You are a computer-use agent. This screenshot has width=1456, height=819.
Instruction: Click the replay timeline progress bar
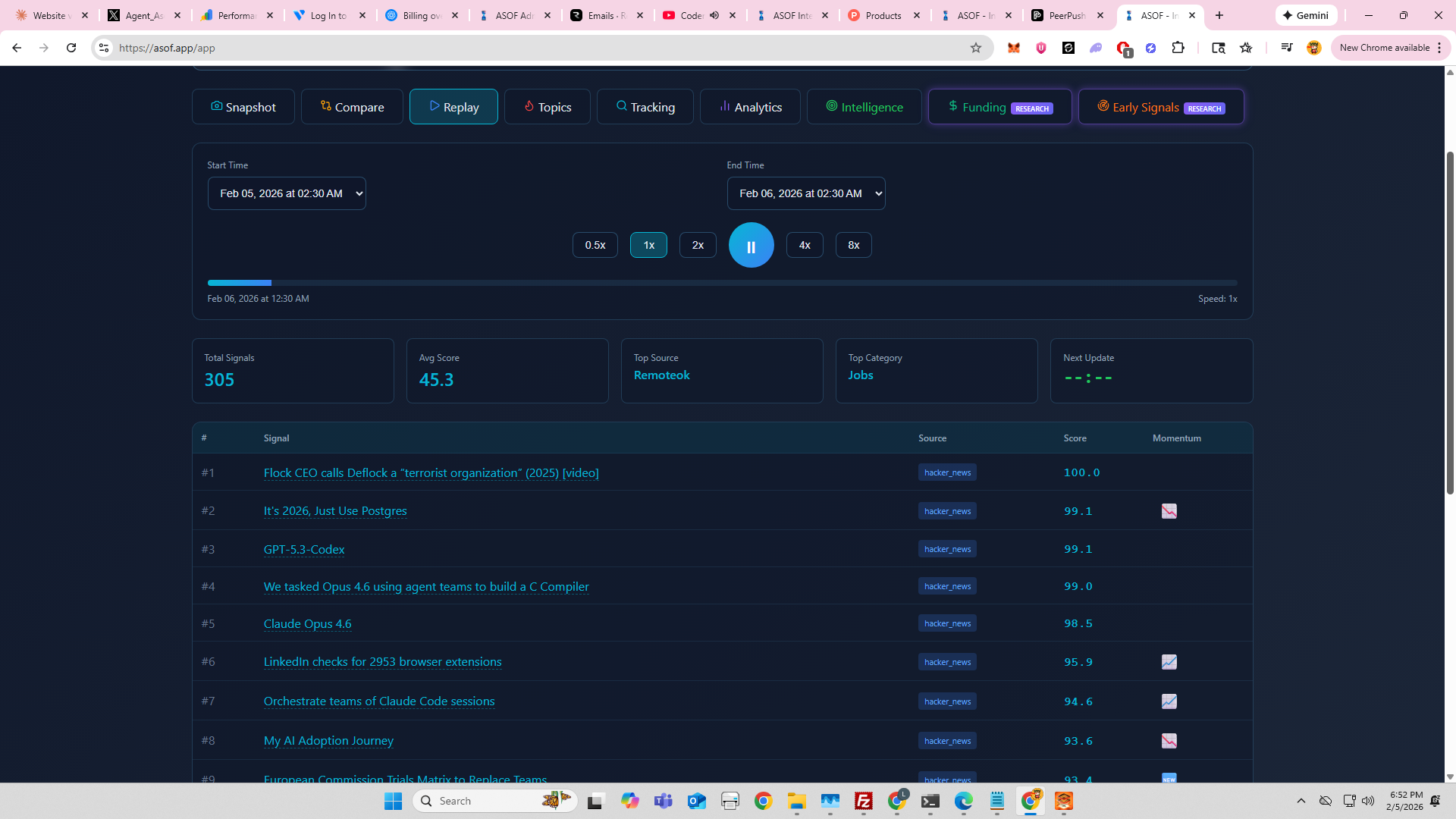(722, 283)
